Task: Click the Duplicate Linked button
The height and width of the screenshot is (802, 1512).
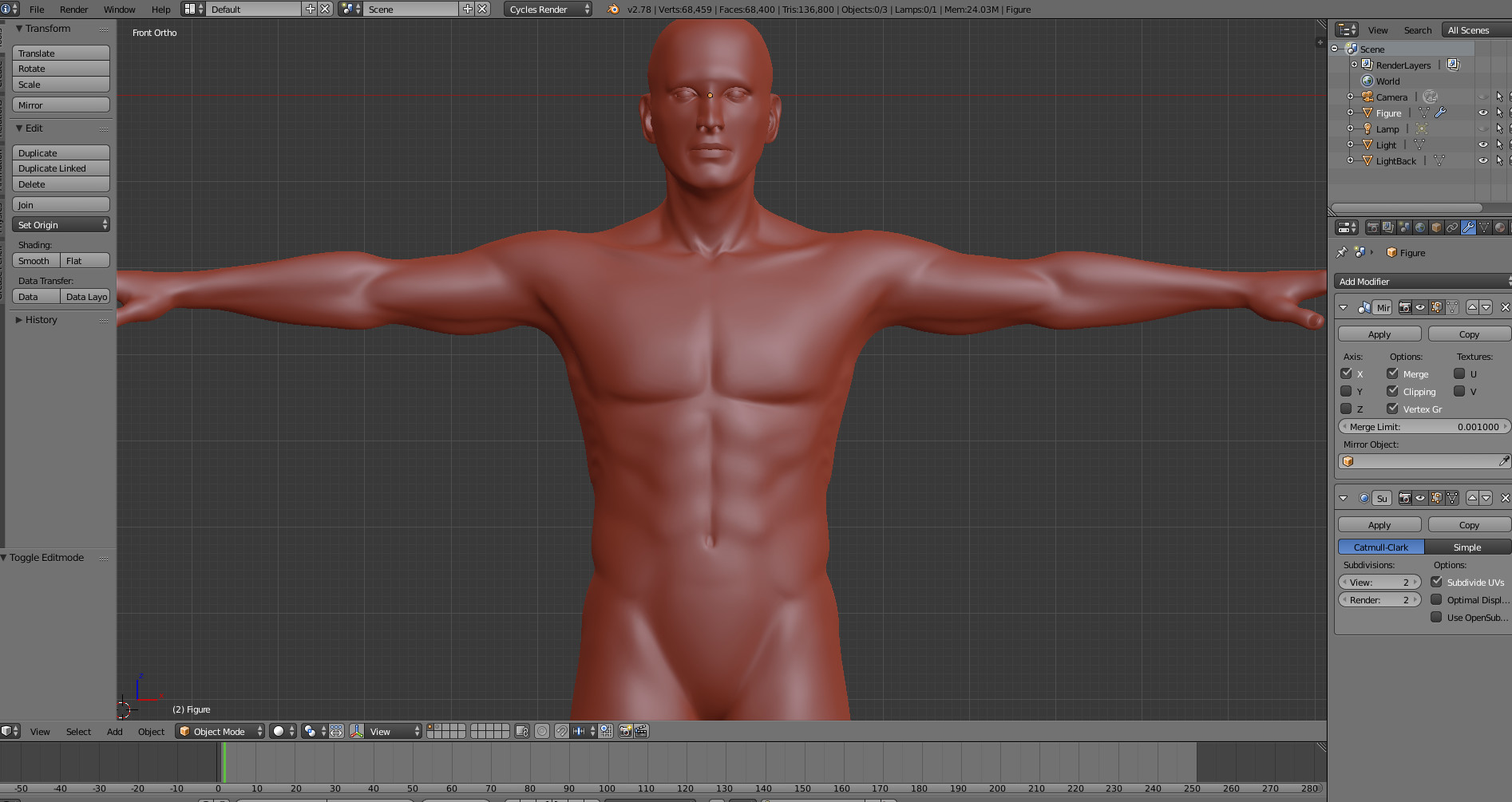Action: click(61, 168)
